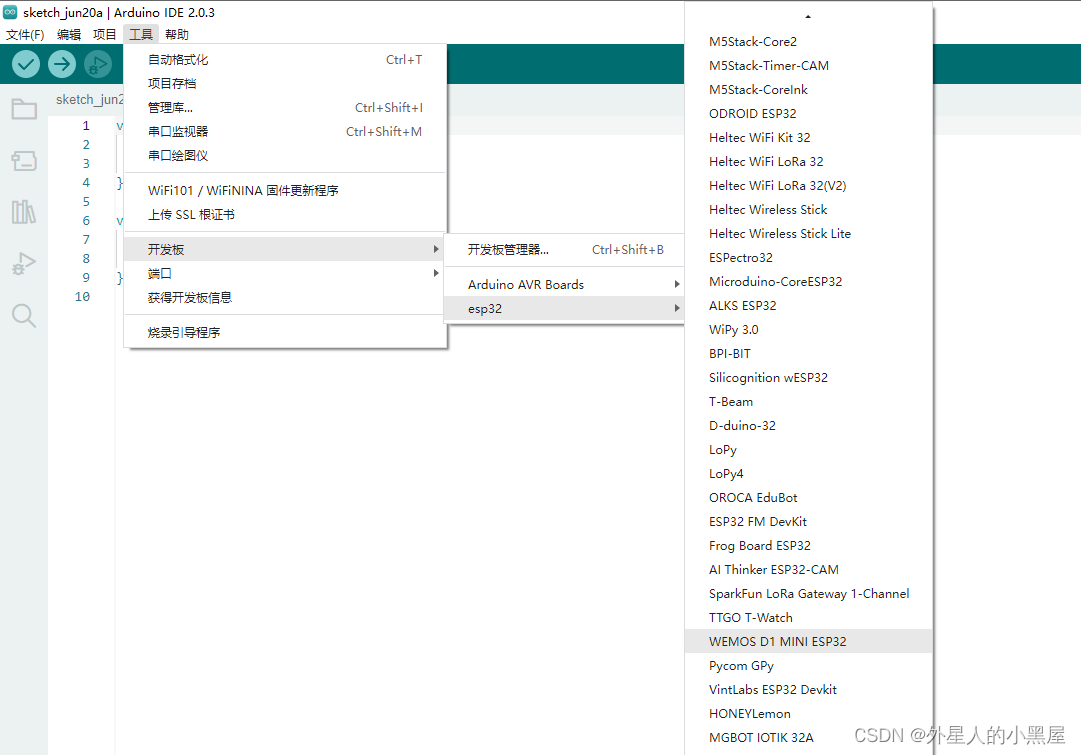This screenshot has width=1081, height=755.
Task: Open the Debug sidebar icon
Action: 24,263
